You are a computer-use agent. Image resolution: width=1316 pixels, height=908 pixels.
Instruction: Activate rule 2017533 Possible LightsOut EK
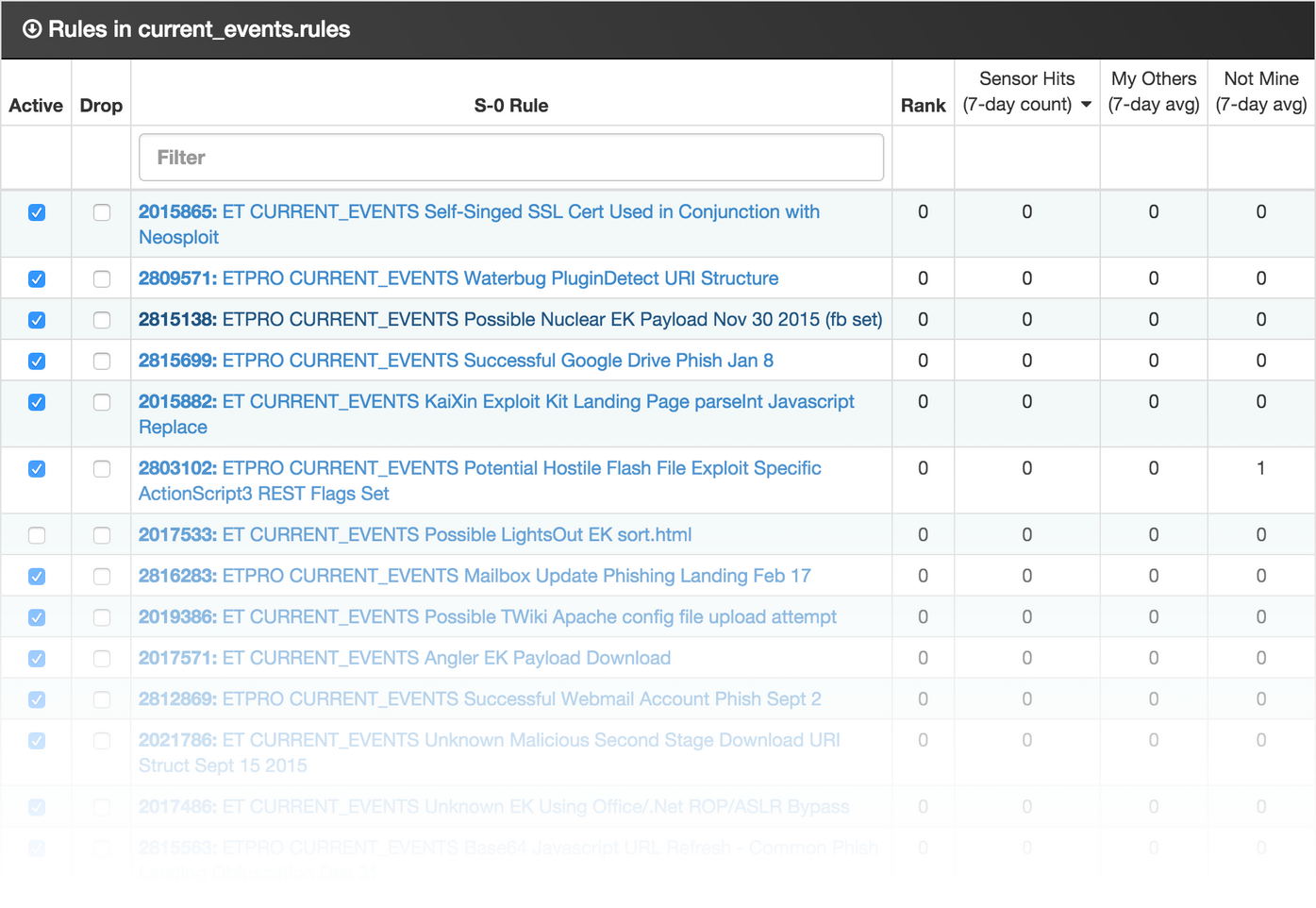[36, 534]
